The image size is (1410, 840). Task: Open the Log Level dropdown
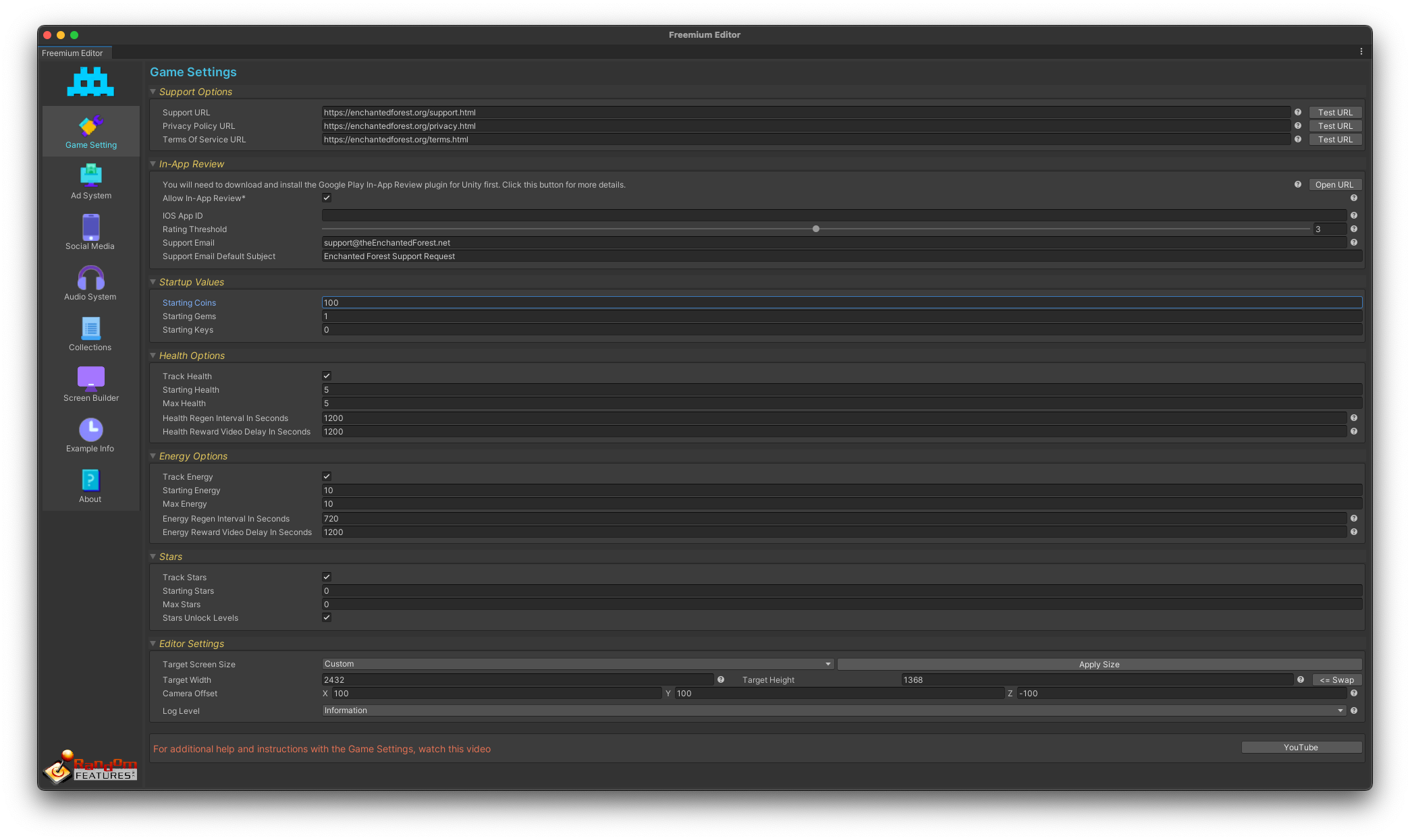point(834,710)
